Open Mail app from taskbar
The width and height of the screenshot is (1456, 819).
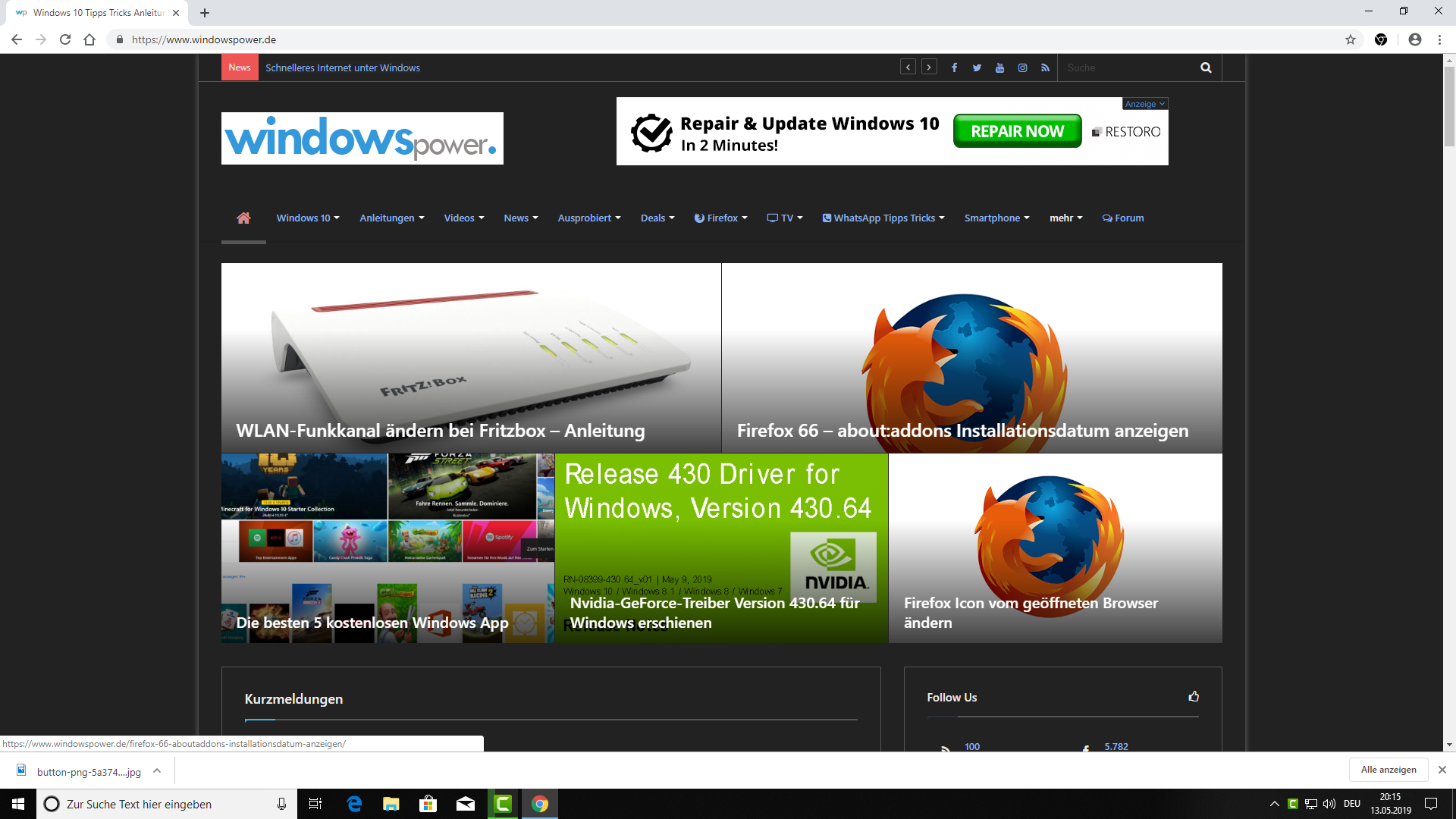466,804
